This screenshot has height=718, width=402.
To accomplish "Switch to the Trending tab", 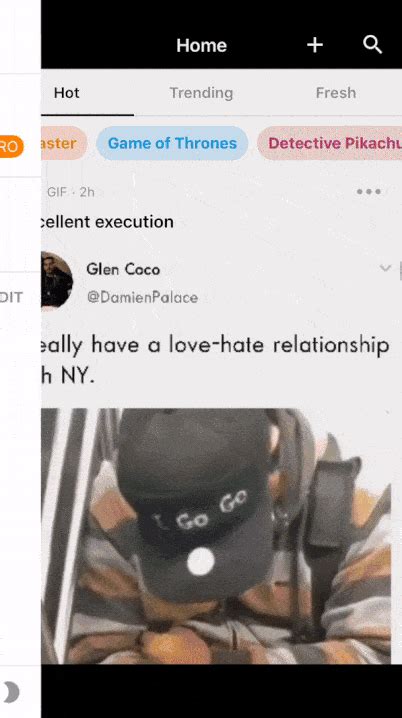I will (x=201, y=93).
